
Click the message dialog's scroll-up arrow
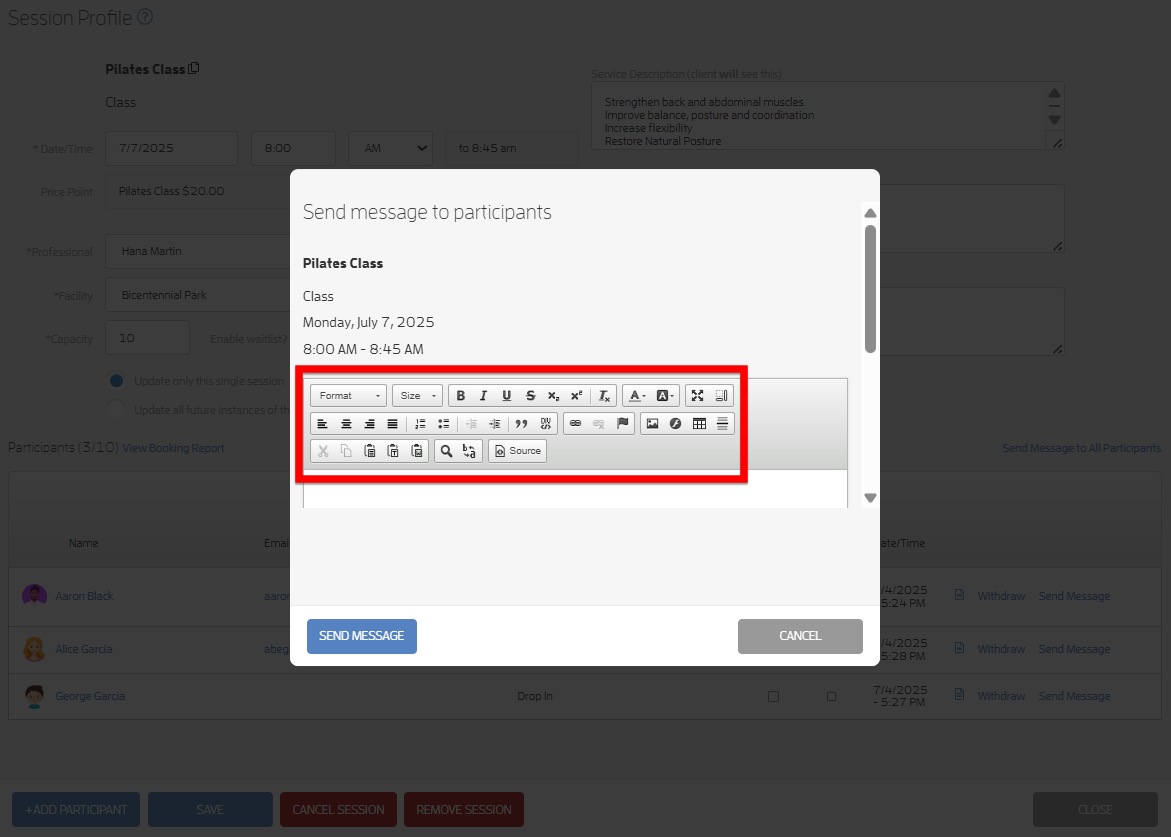(870, 213)
